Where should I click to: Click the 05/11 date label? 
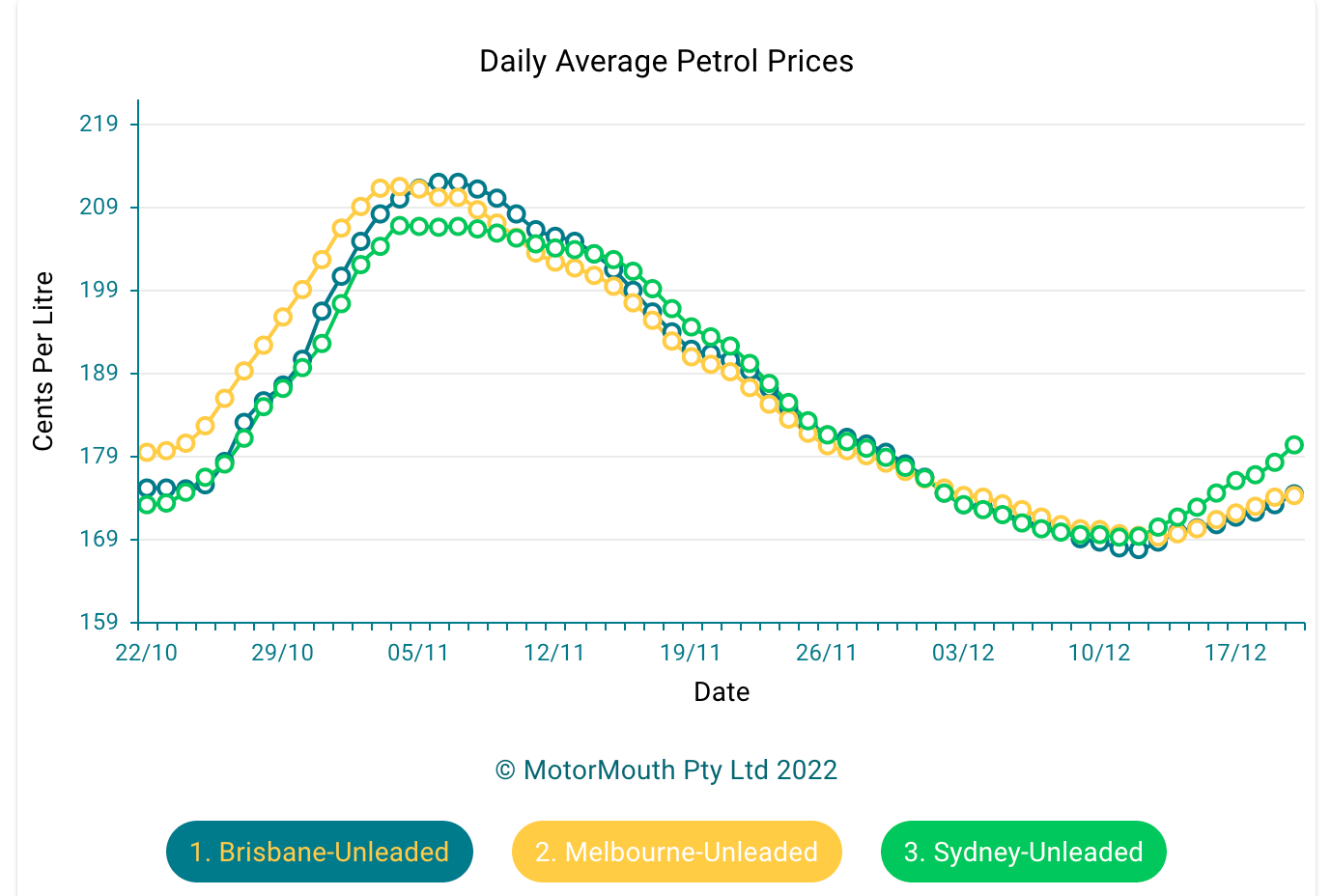418,653
